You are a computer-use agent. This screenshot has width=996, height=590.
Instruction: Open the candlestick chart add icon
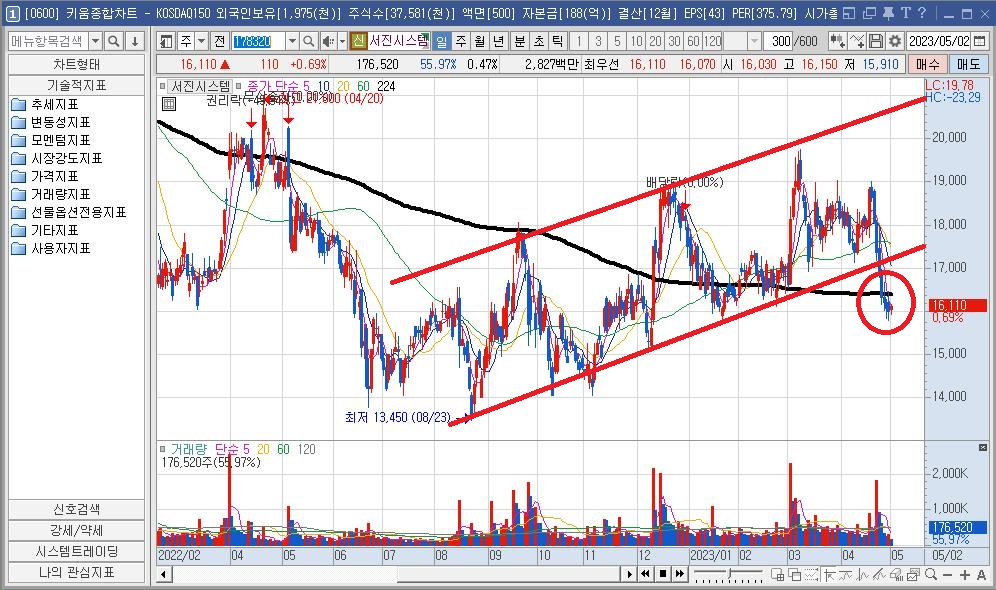coord(837,42)
